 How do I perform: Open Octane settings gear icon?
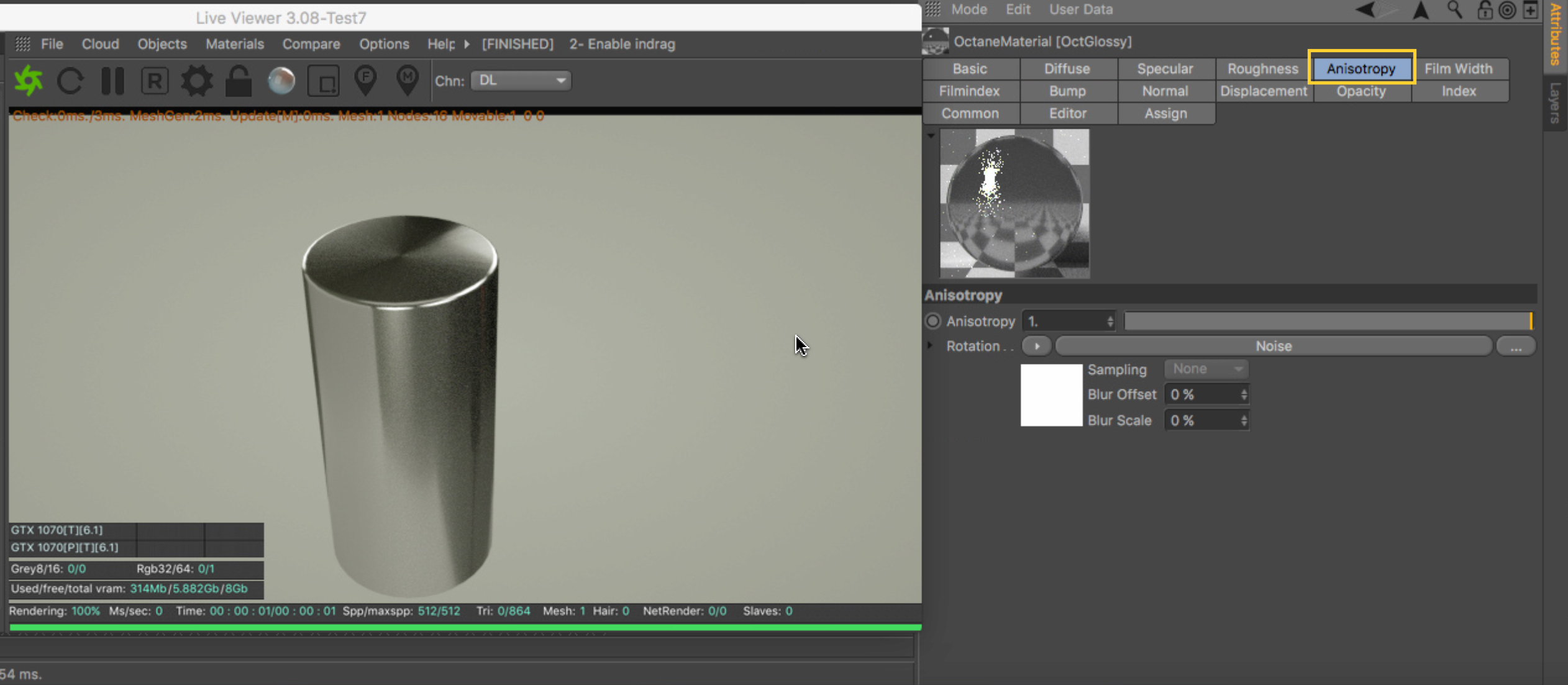(196, 81)
